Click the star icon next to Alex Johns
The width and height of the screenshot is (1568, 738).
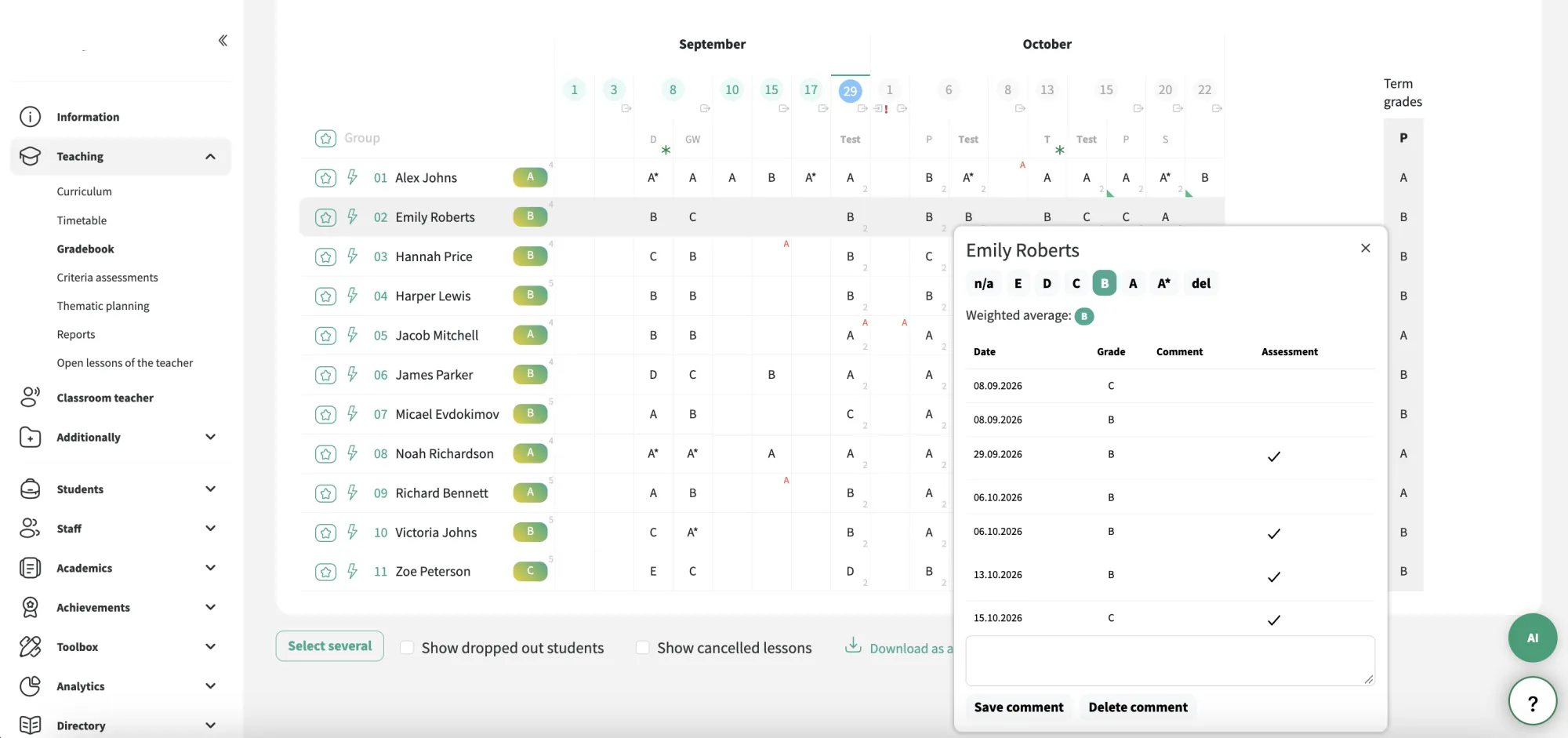coord(325,178)
